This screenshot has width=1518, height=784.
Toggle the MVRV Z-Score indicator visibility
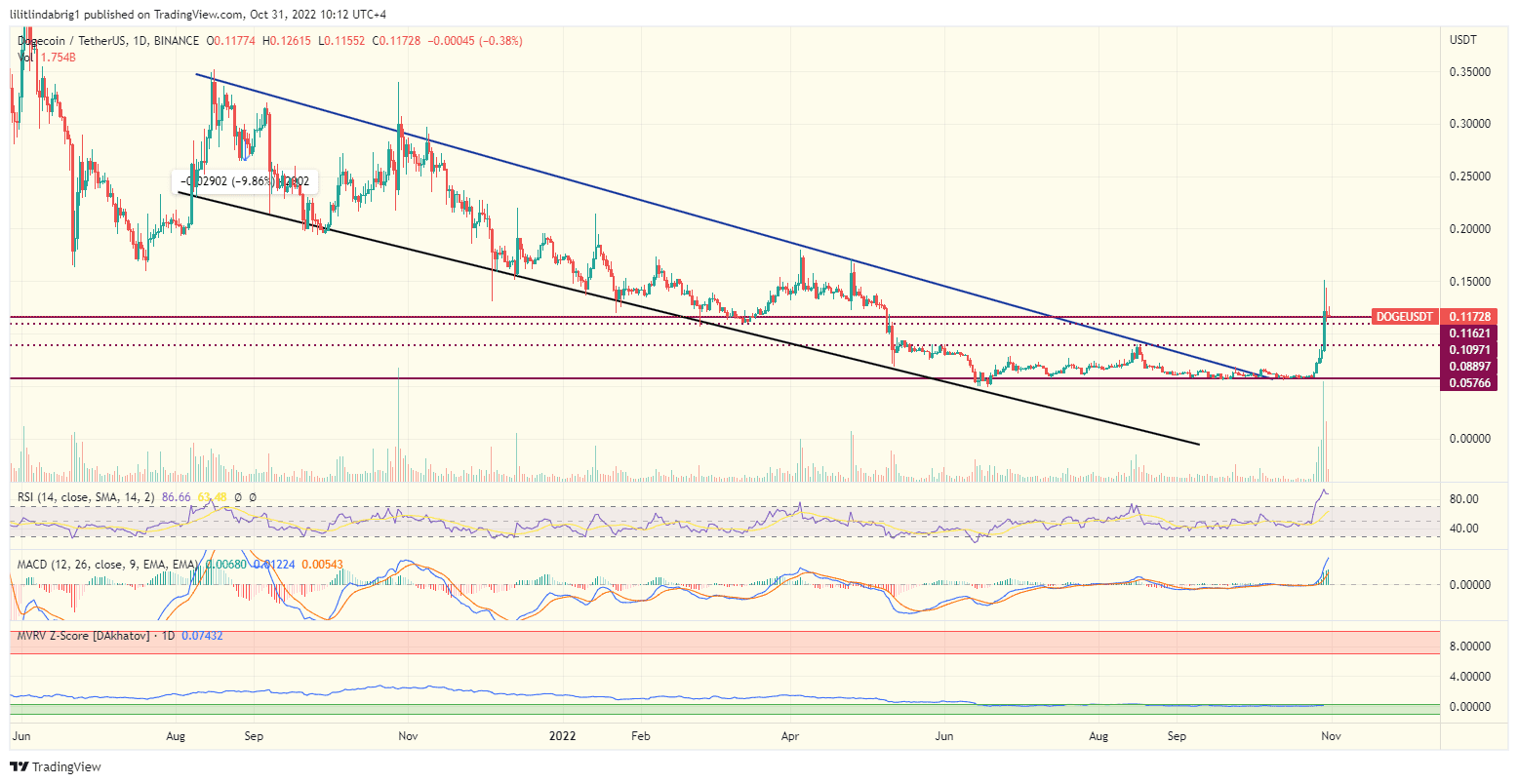coord(98,635)
